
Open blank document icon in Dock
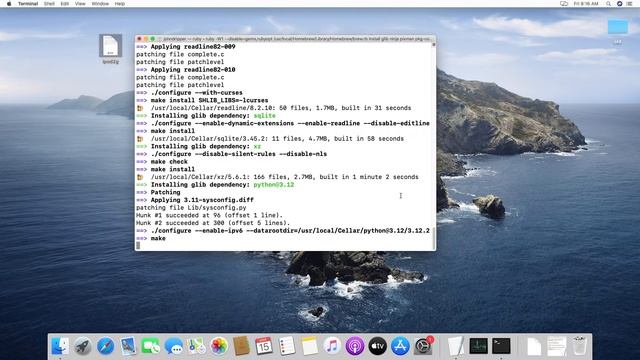tap(534, 346)
